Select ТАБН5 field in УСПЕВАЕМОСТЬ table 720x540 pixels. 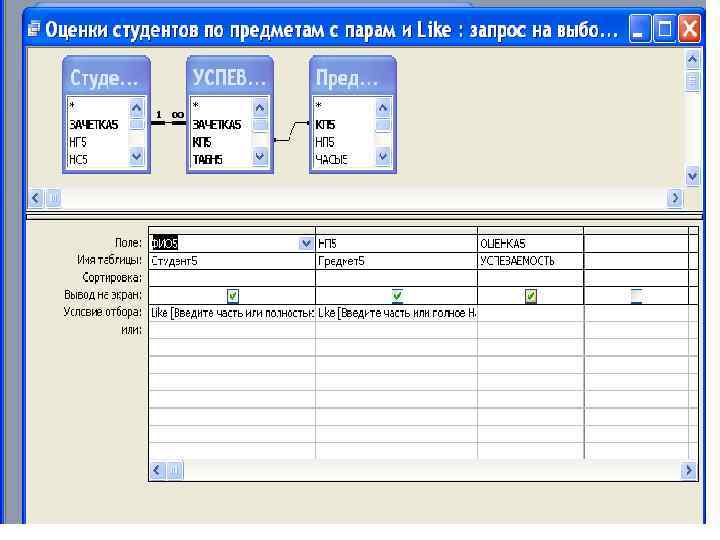click(x=208, y=160)
